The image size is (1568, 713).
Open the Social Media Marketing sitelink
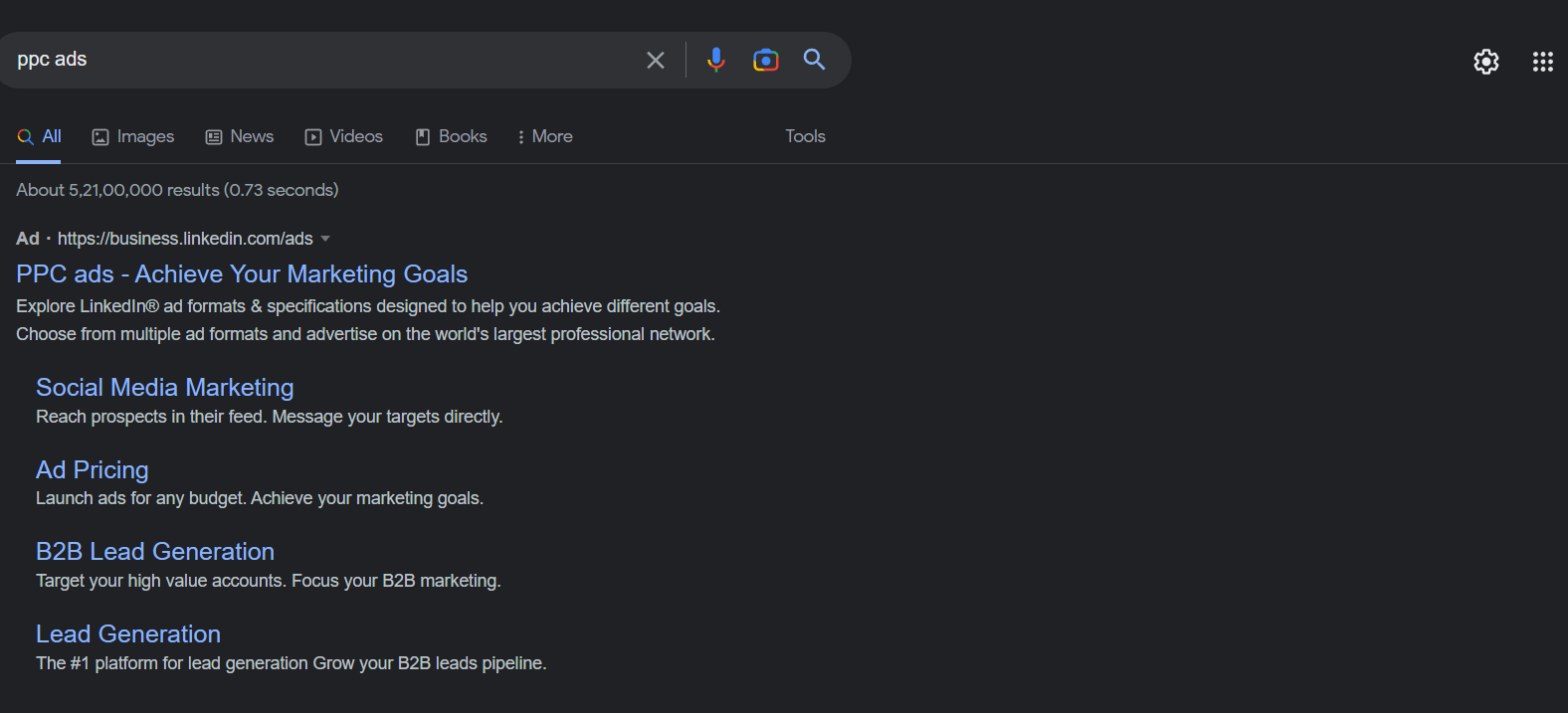click(x=165, y=388)
